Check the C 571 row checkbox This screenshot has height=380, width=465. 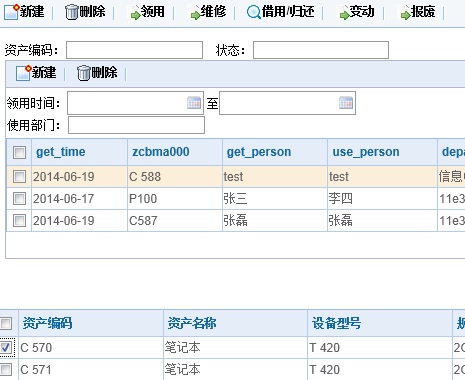[6, 369]
